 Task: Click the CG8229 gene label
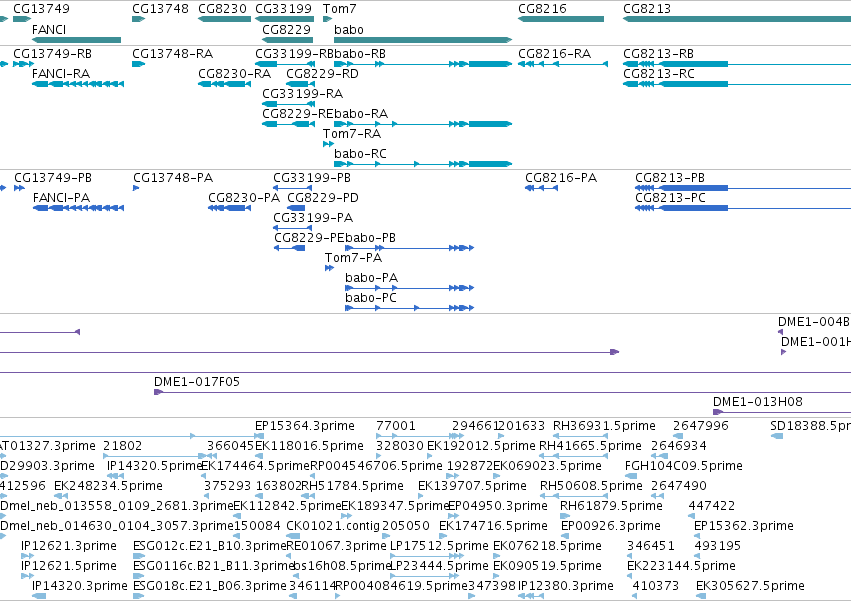coord(287,29)
